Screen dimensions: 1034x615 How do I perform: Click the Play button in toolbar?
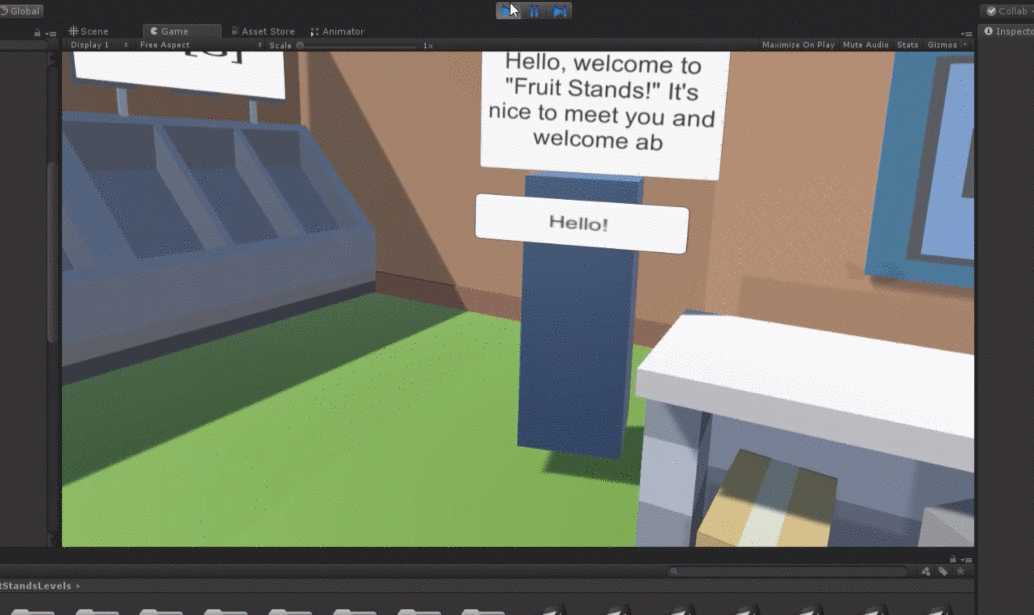(509, 11)
